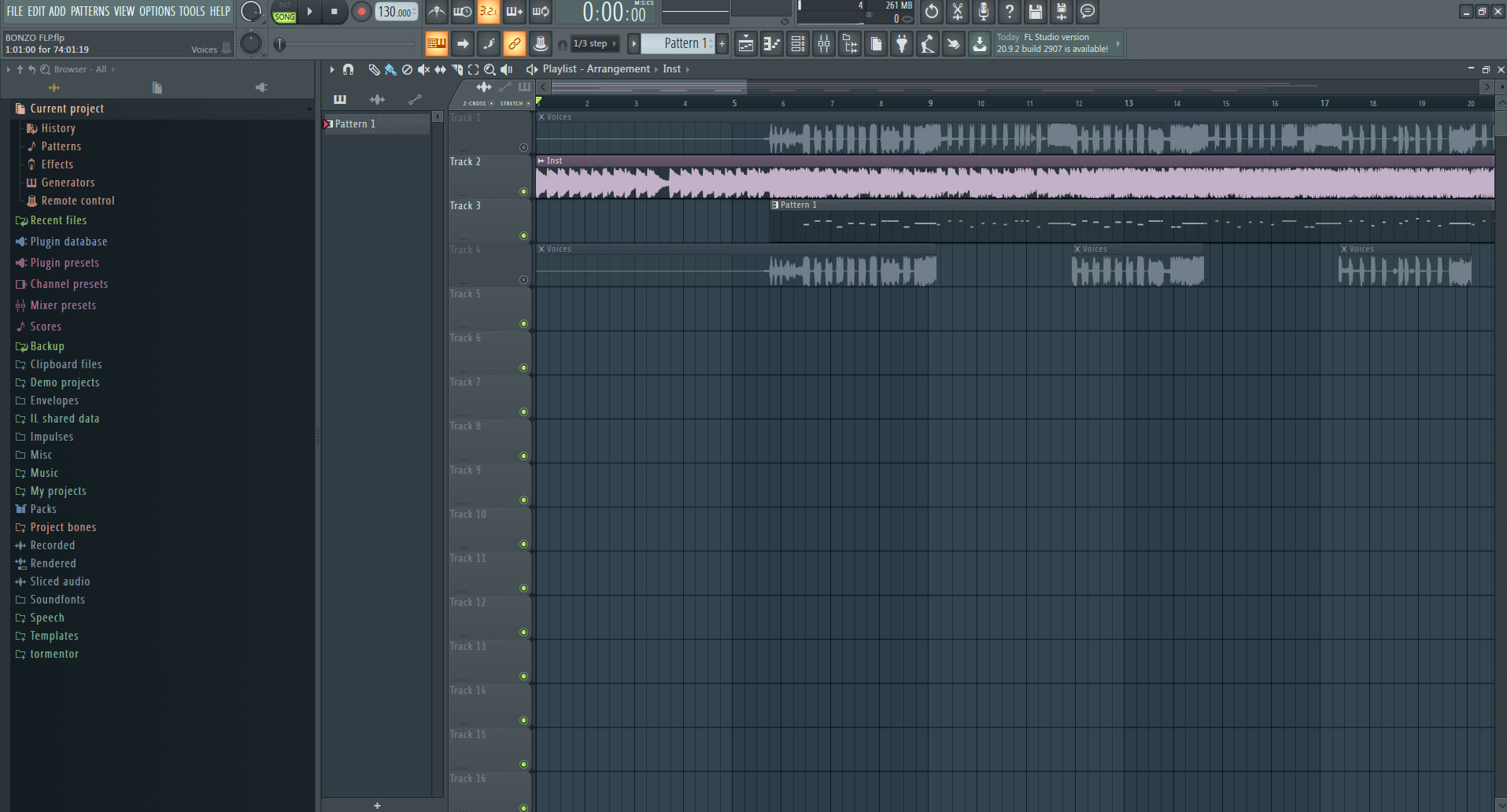
Task: Switch playback mode from SONG to PAT
Action: coord(283,6)
